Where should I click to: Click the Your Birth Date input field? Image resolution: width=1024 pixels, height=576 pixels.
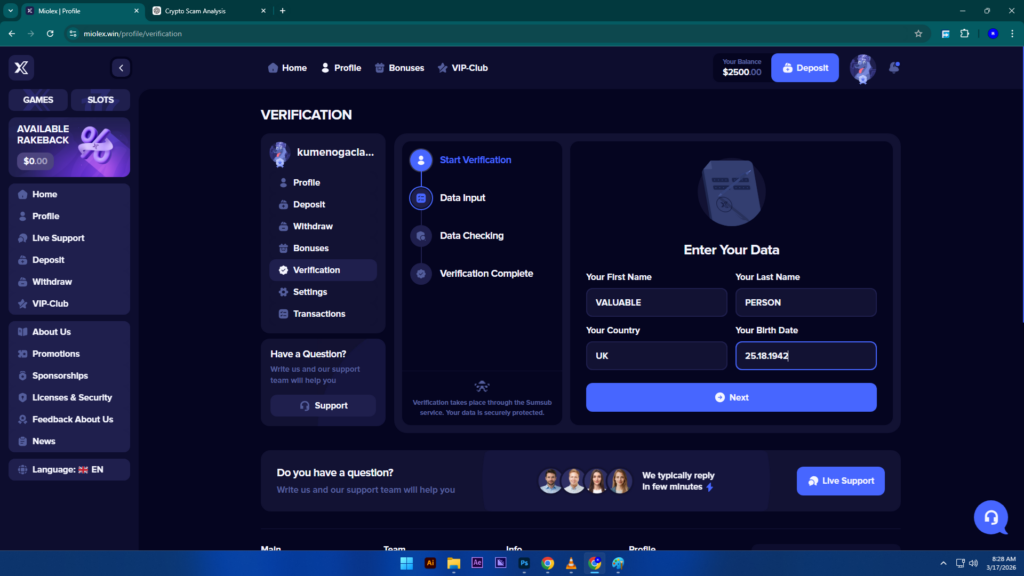coord(806,355)
